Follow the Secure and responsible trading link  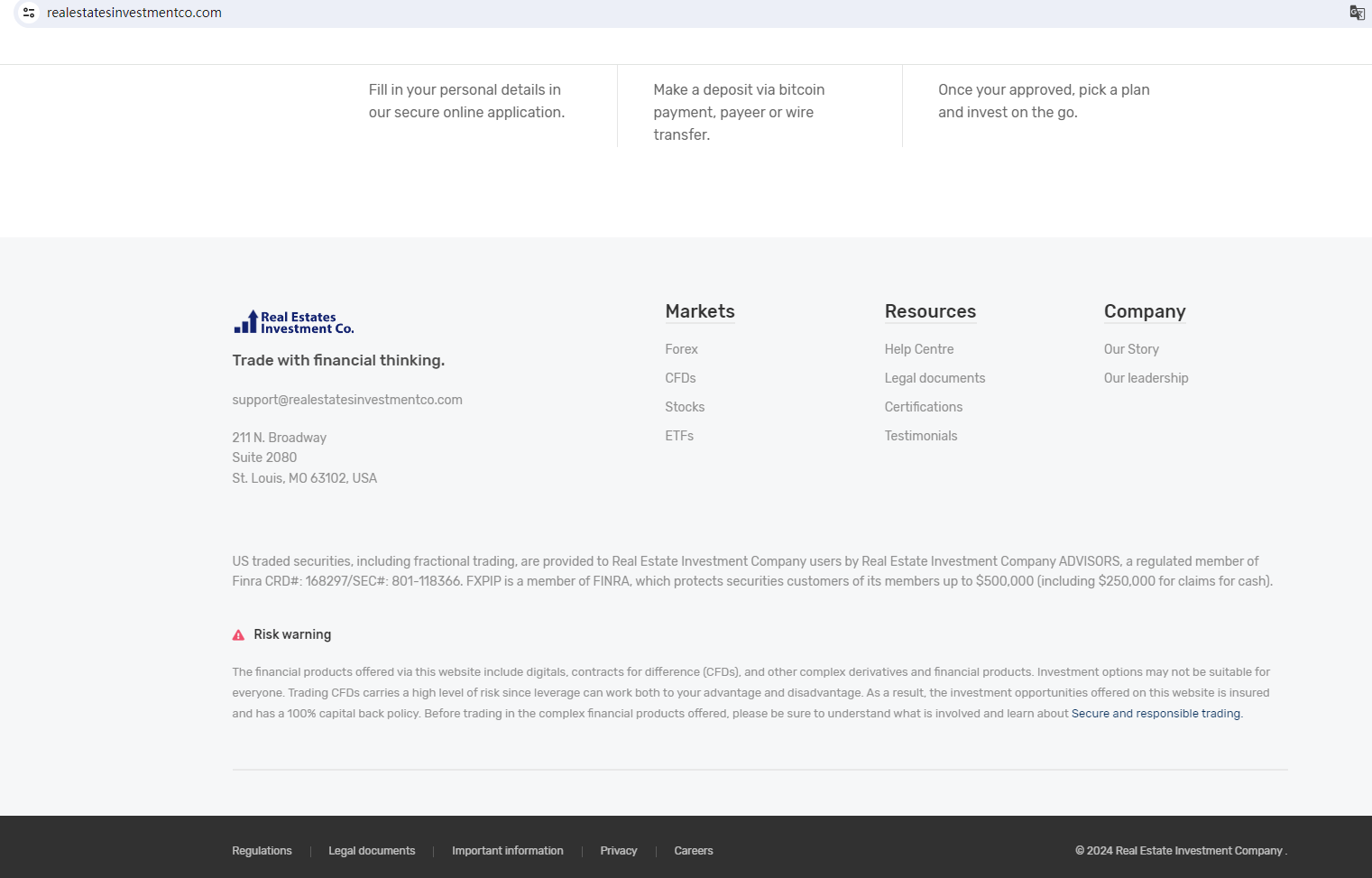[1156, 714]
